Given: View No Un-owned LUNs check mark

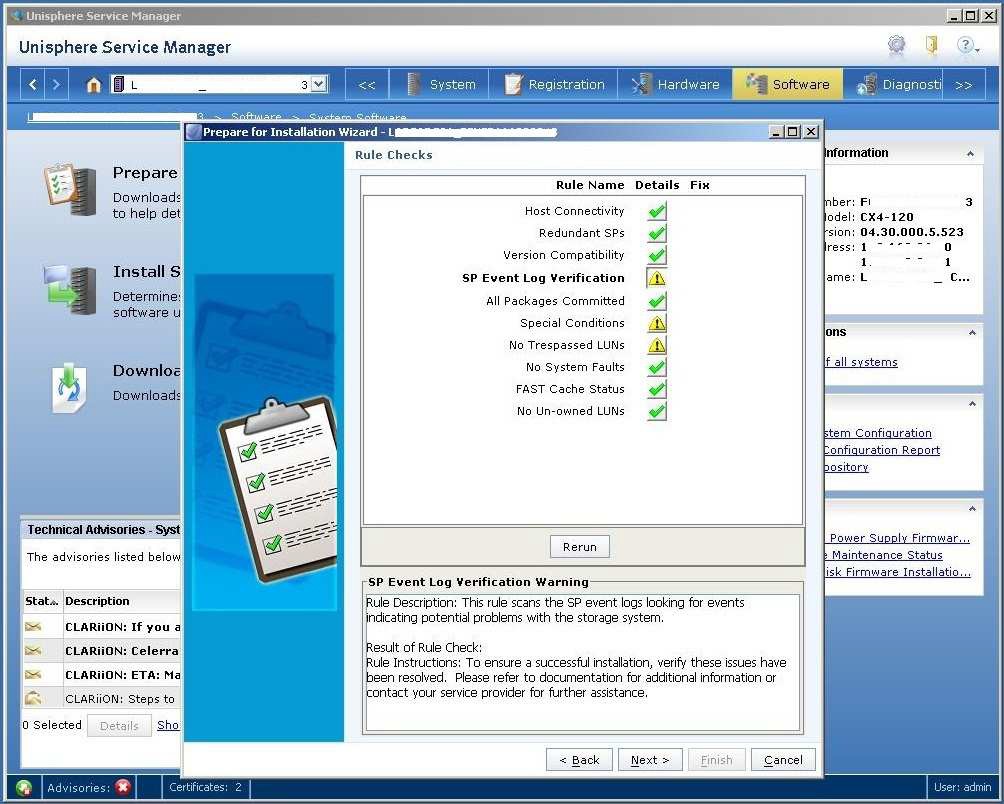Looking at the screenshot, I should coord(656,411).
